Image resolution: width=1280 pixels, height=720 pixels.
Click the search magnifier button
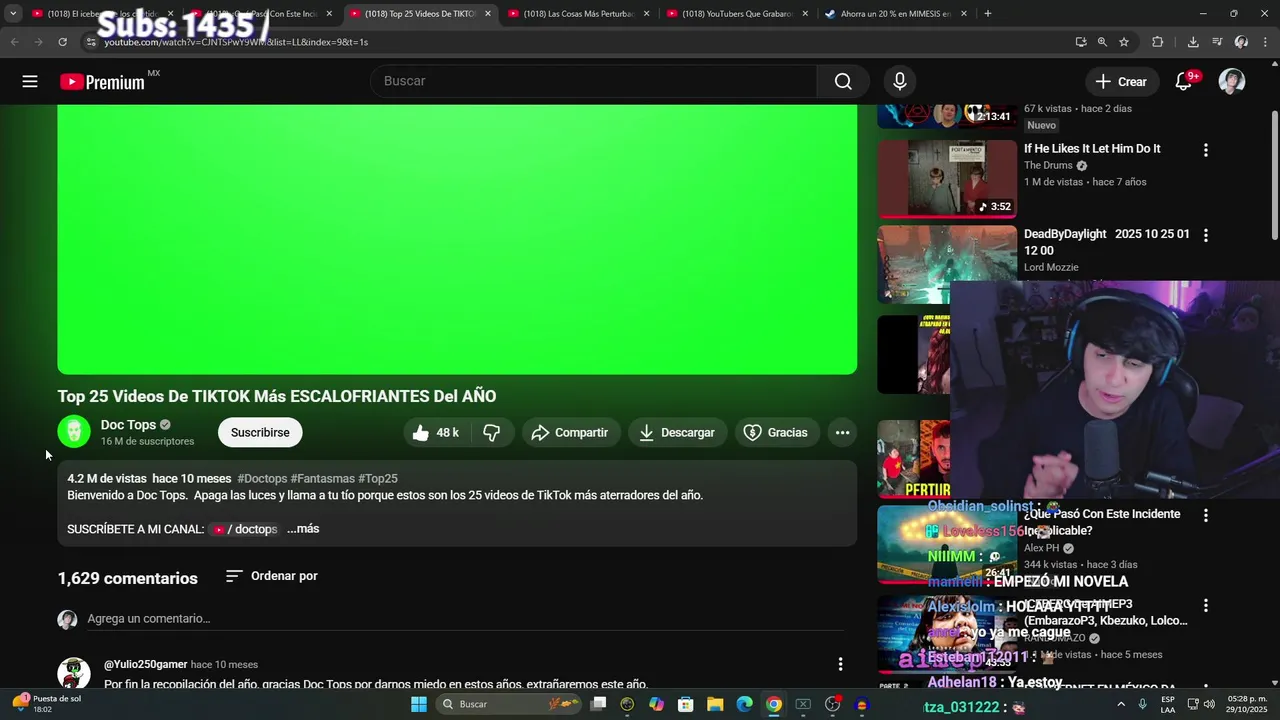point(843,81)
